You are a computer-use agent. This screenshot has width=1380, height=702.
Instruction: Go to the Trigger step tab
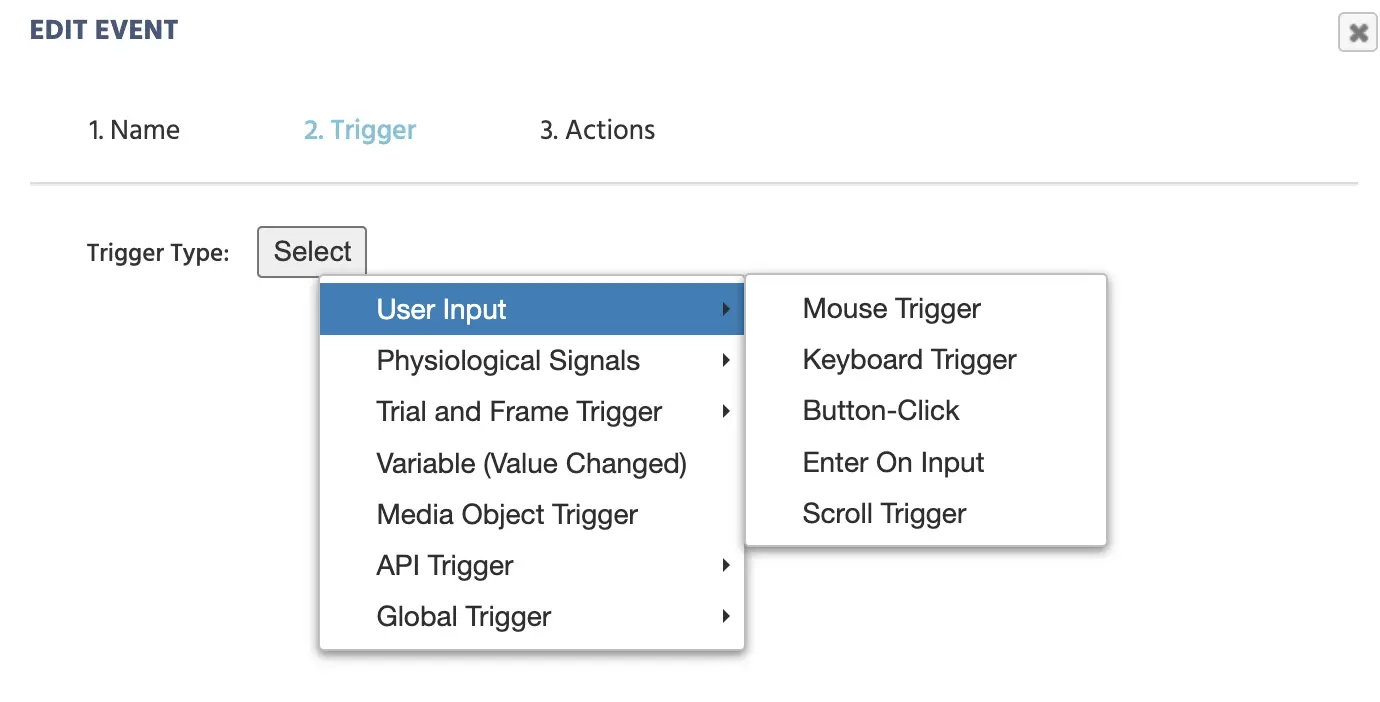360,130
